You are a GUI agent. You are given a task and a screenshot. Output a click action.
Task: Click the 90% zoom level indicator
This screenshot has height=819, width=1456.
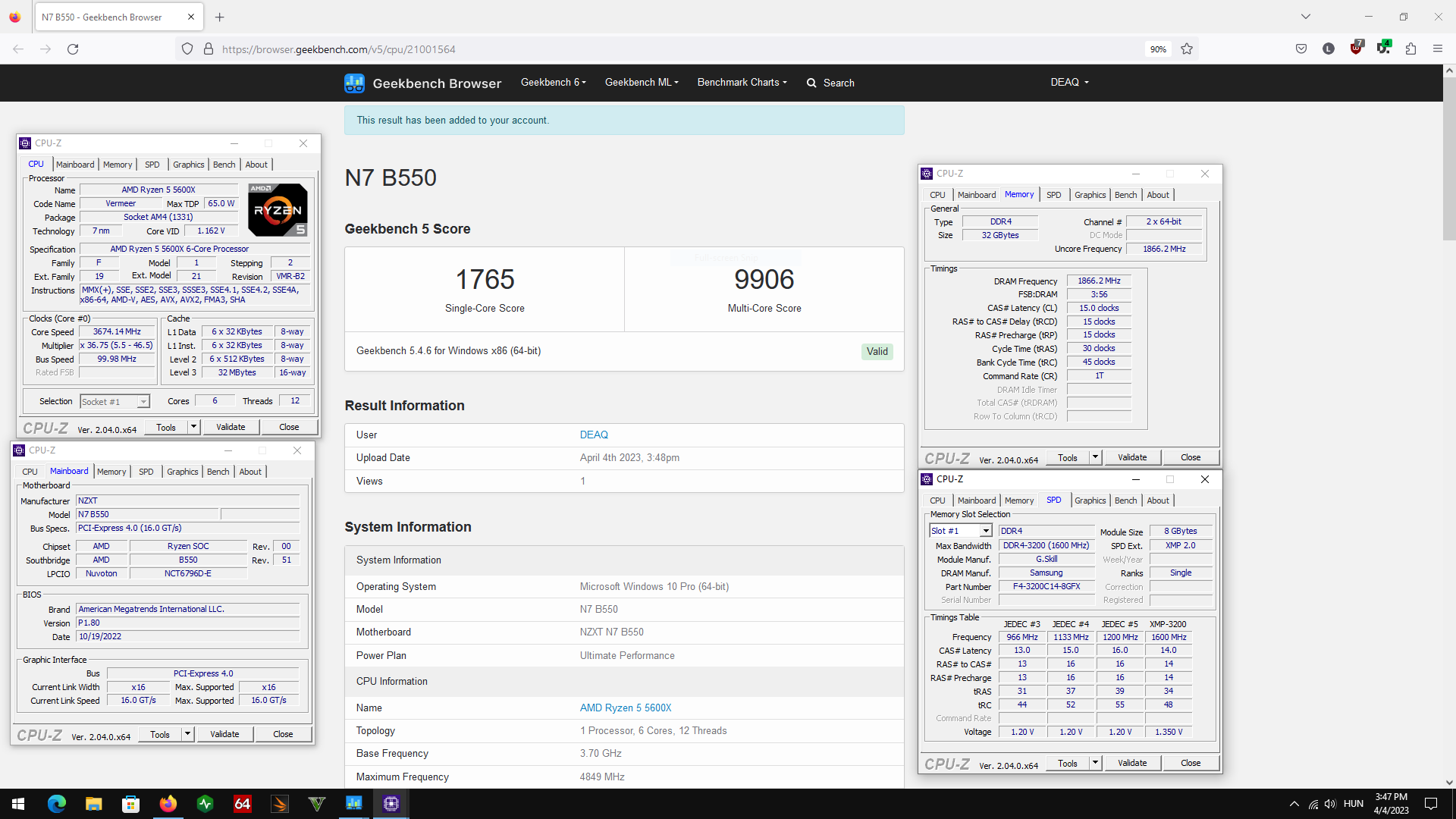pyautogui.click(x=1158, y=49)
